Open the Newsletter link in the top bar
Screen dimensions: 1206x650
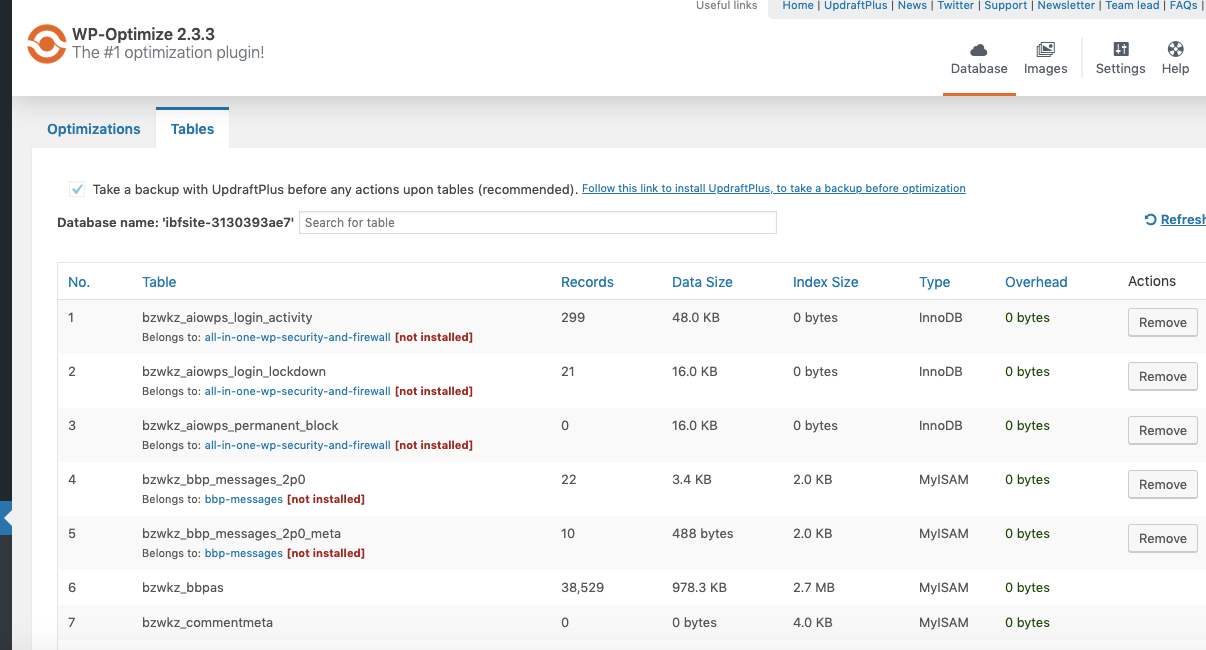tap(1065, 6)
